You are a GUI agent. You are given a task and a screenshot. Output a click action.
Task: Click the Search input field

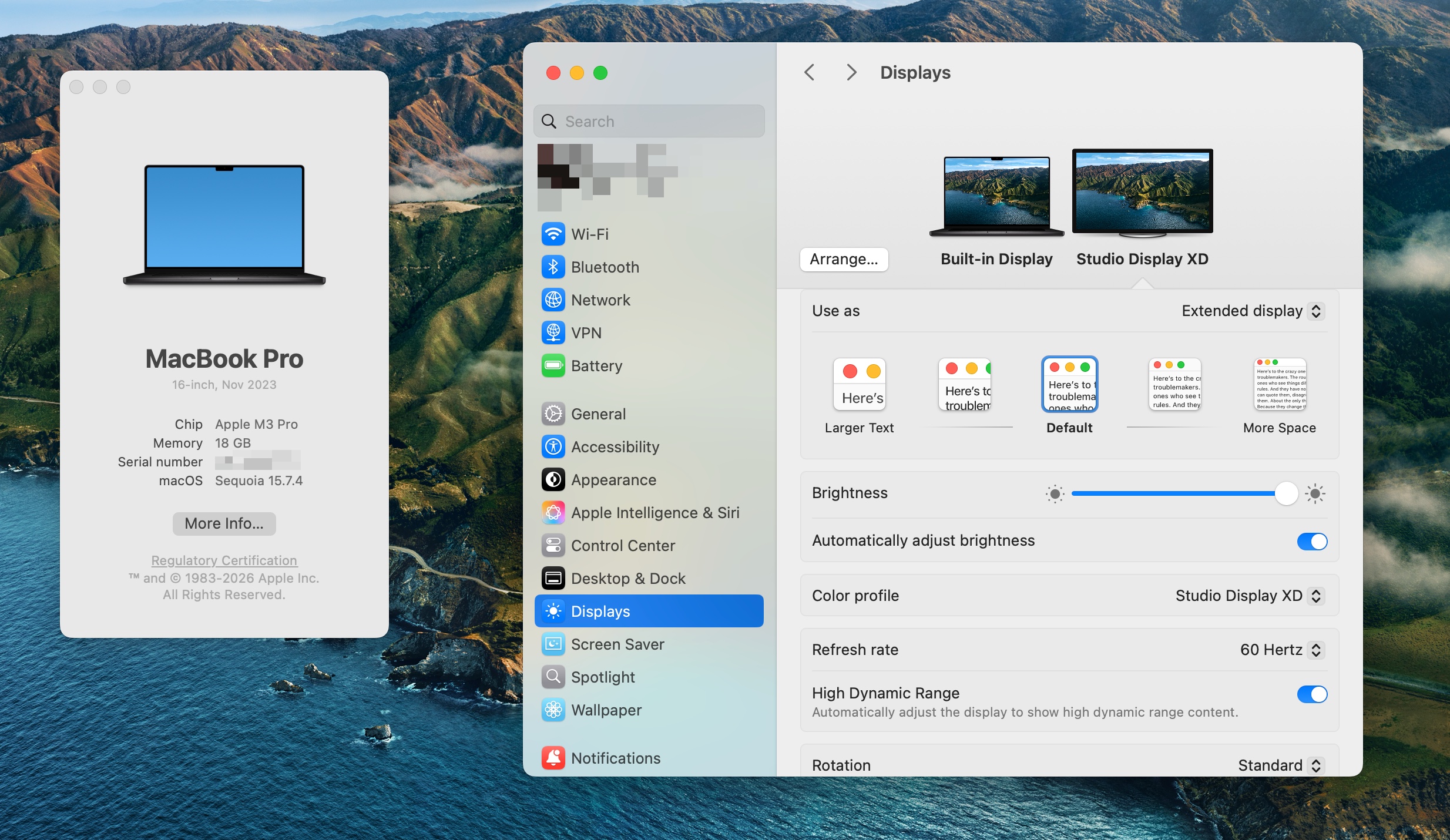pyautogui.click(x=649, y=122)
